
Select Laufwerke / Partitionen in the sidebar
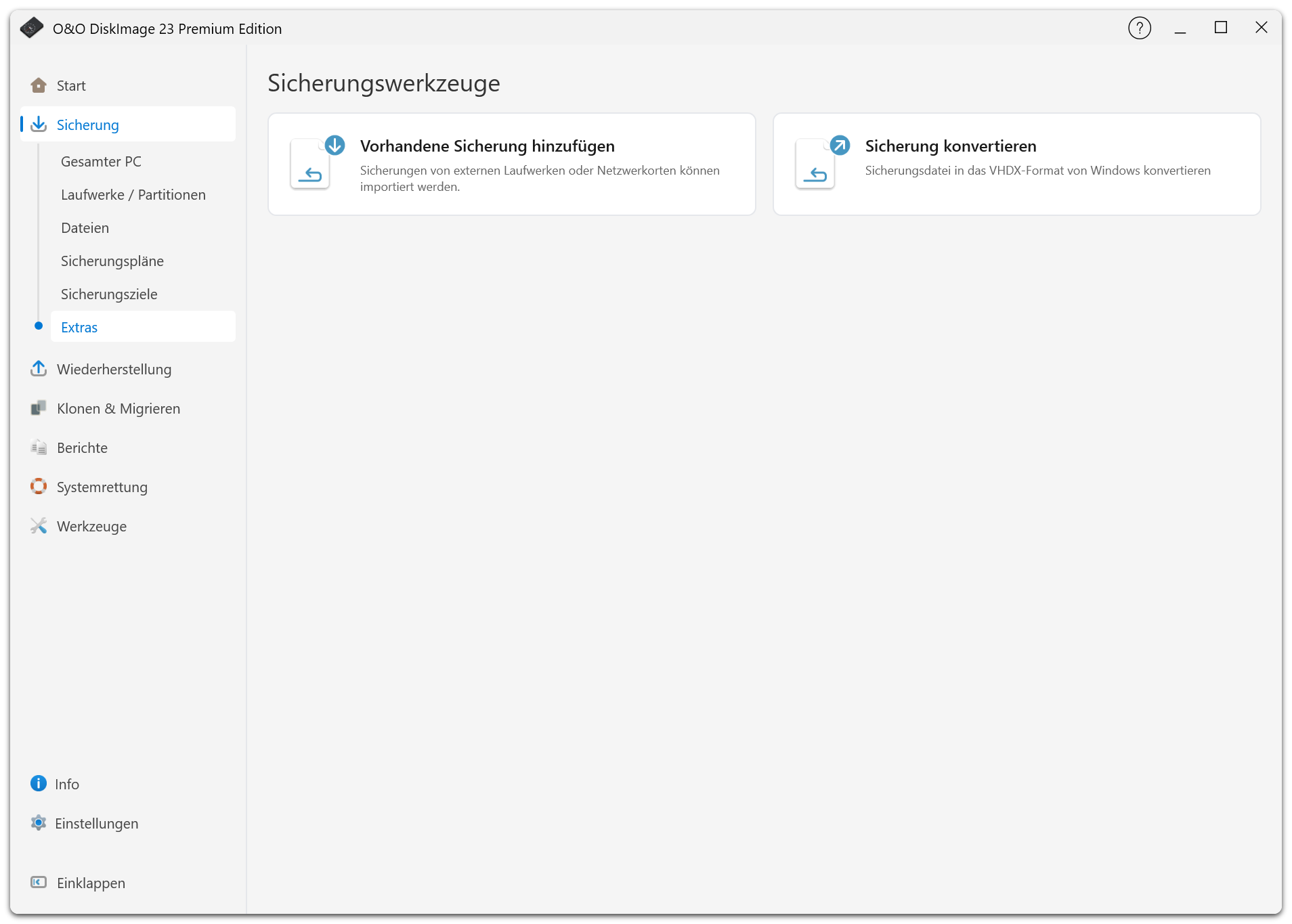[133, 194]
